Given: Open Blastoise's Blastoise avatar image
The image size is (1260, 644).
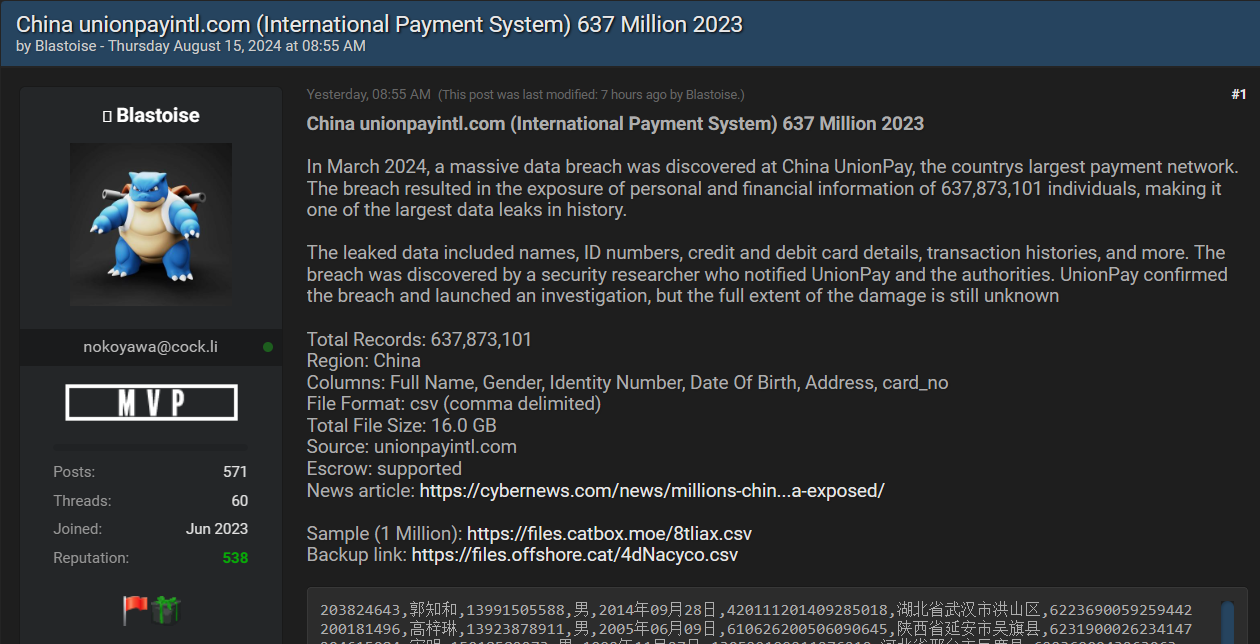Looking at the screenshot, I should click(x=151, y=224).
